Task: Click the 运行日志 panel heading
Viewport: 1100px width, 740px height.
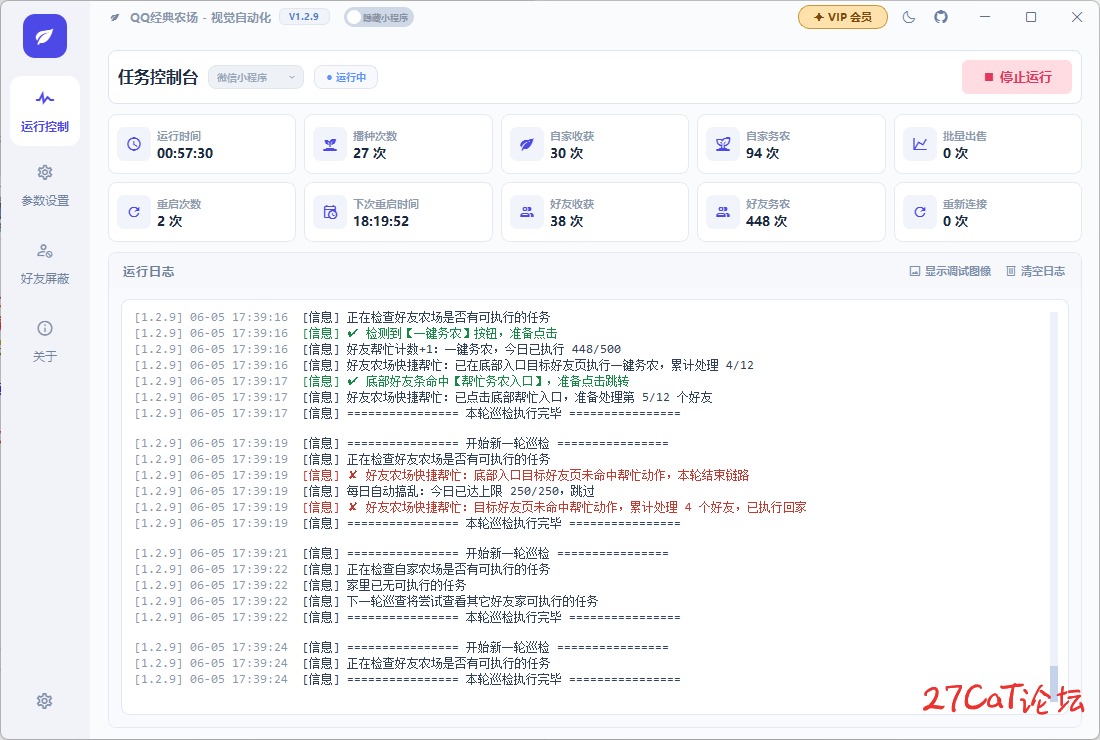Action: pos(148,271)
